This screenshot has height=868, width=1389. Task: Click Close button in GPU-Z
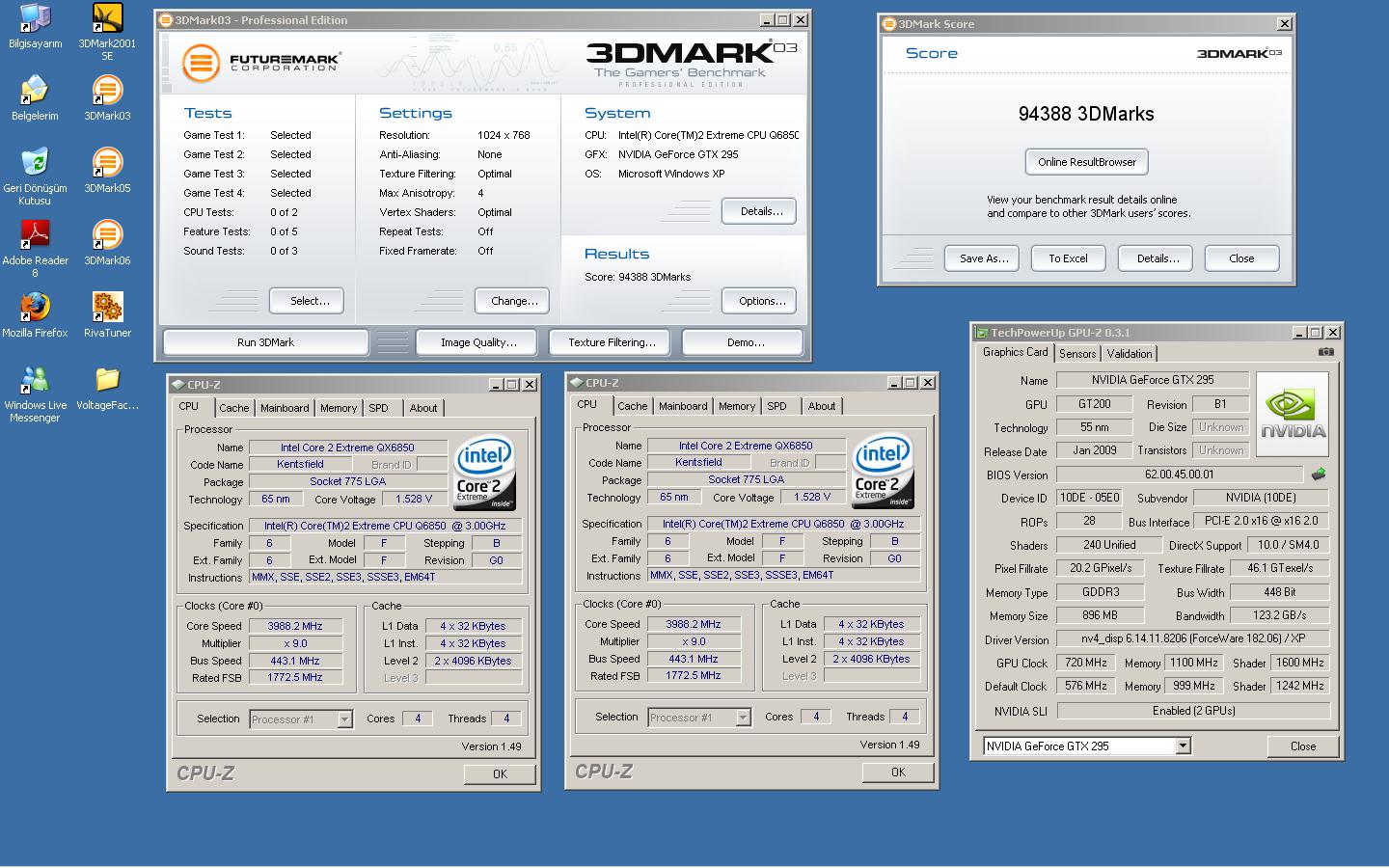click(1302, 746)
